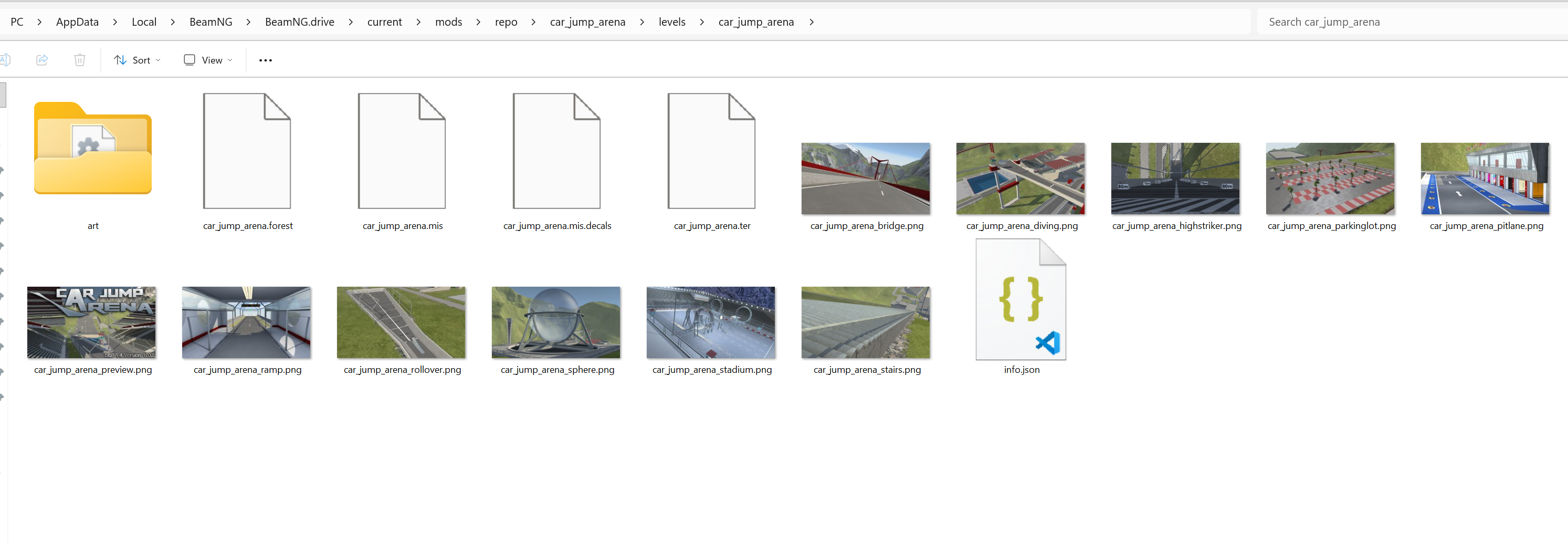Screen dimensions: 1568x543
Task: Click the car_jump_arena.ter file name label
Action: pyautogui.click(x=712, y=226)
